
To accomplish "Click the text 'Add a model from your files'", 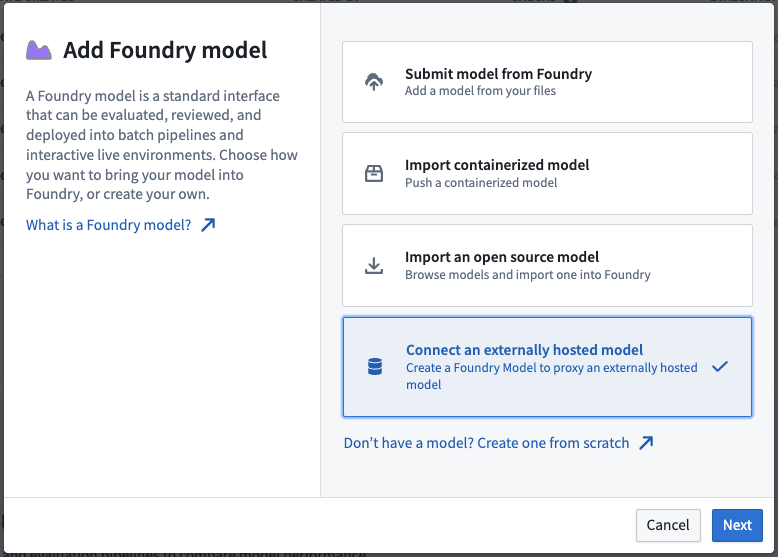I will point(480,91).
